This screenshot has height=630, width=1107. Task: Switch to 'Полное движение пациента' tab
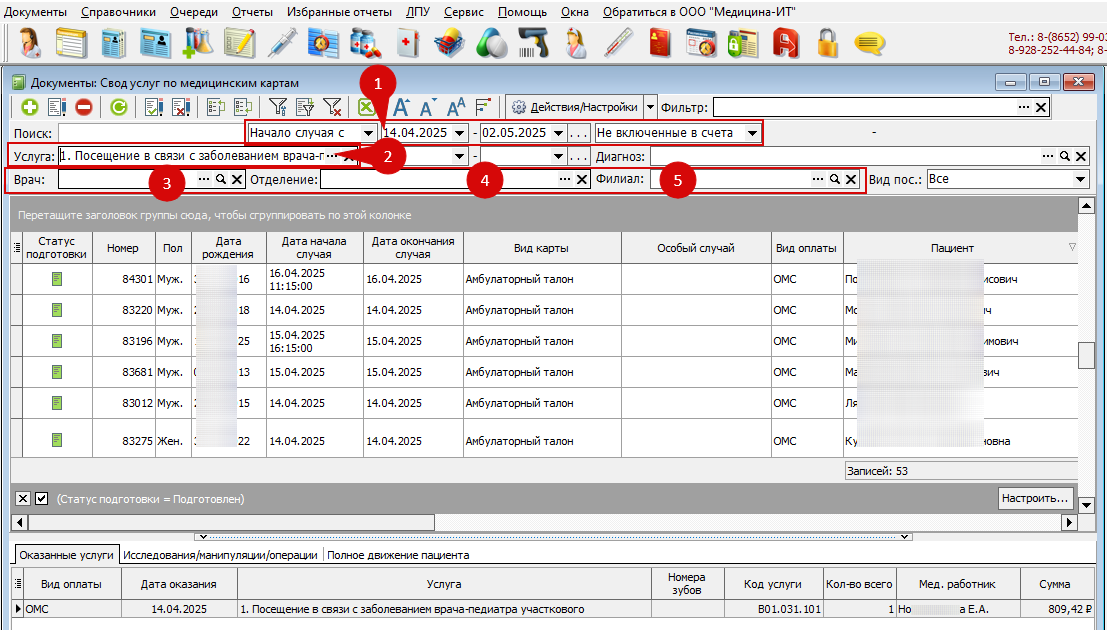pyautogui.click(x=398, y=555)
